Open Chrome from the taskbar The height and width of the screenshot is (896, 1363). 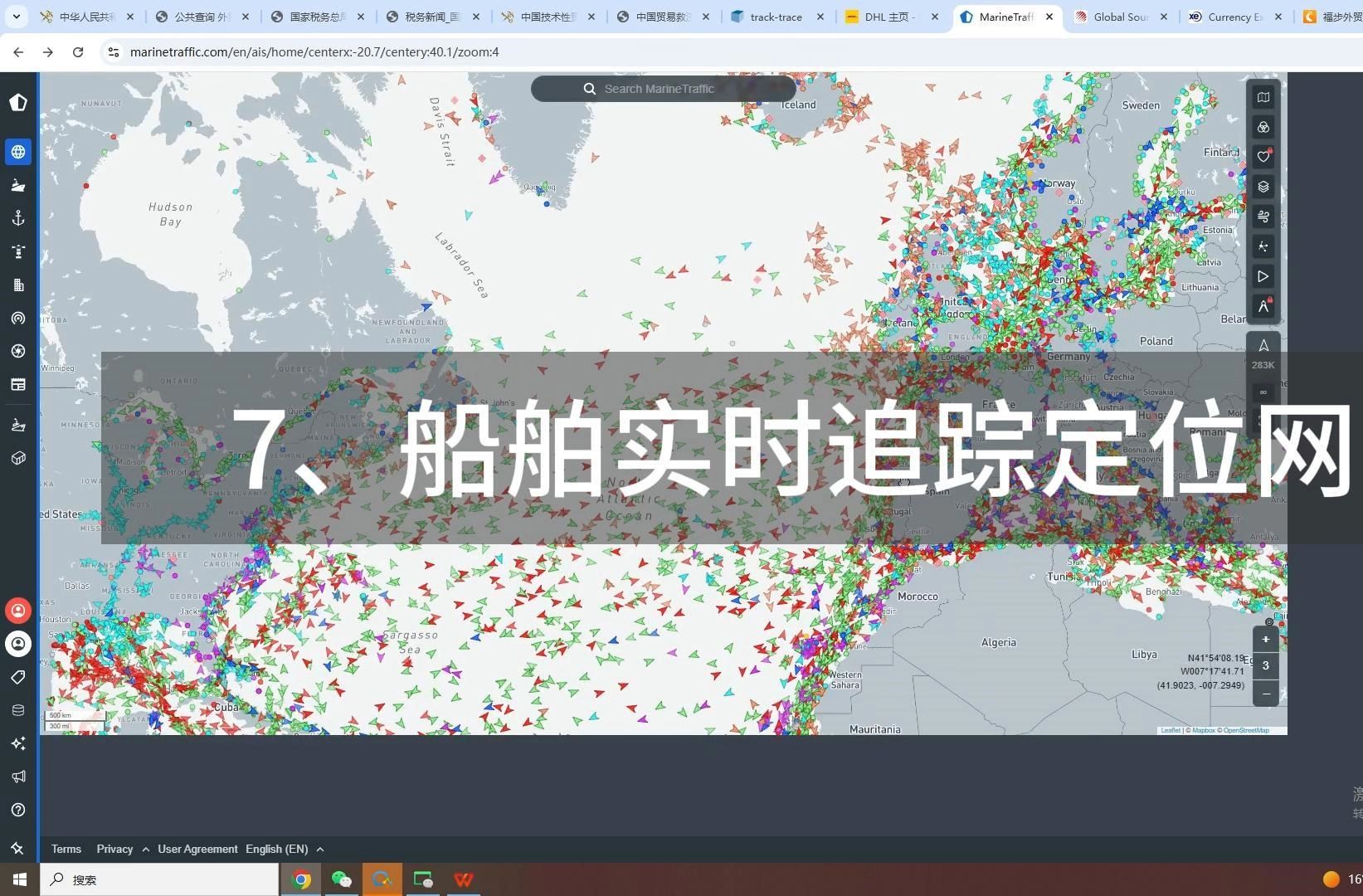[x=302, y=879]
